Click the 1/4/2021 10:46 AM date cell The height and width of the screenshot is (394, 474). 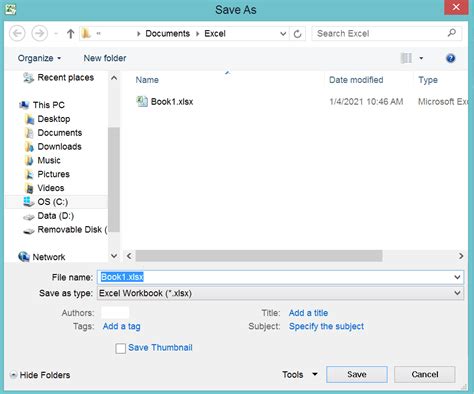pos(366,102)
